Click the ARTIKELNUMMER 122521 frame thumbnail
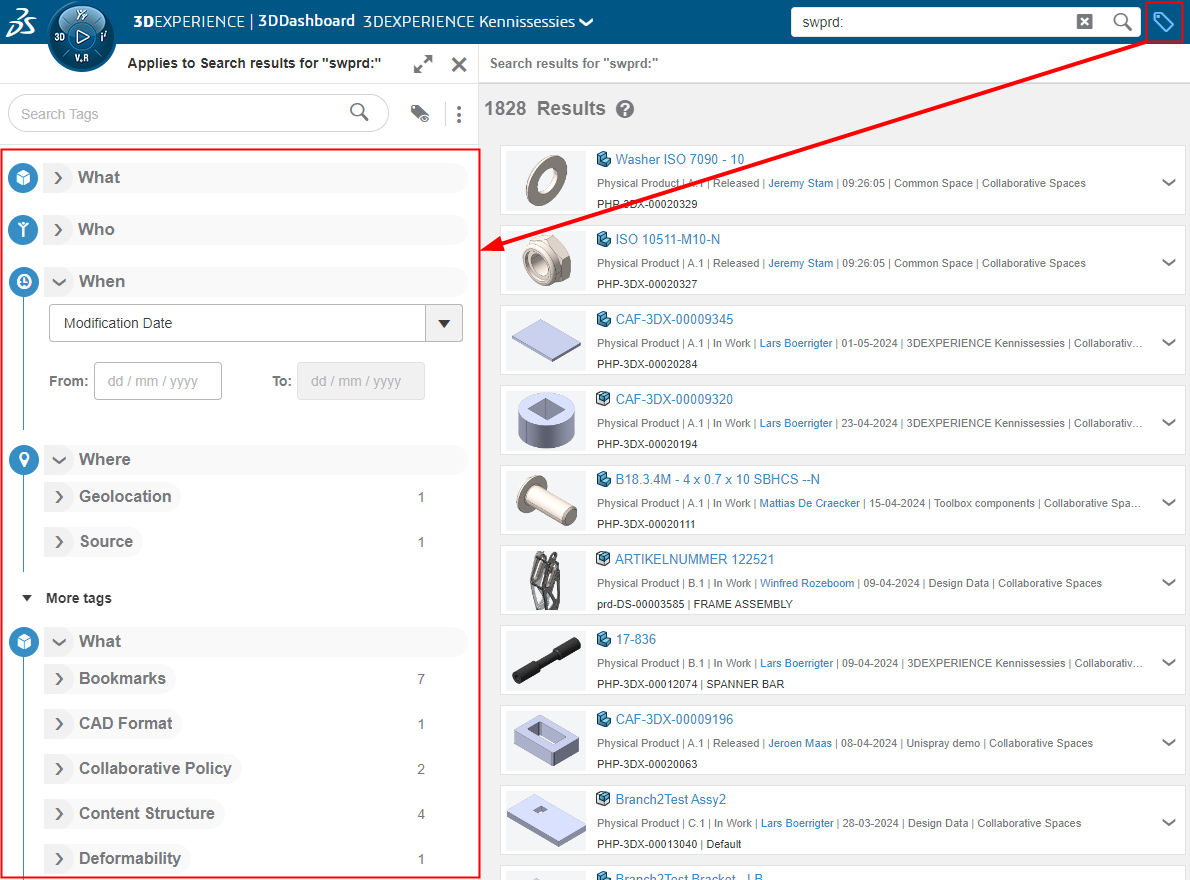 click(x=546, y=581)
